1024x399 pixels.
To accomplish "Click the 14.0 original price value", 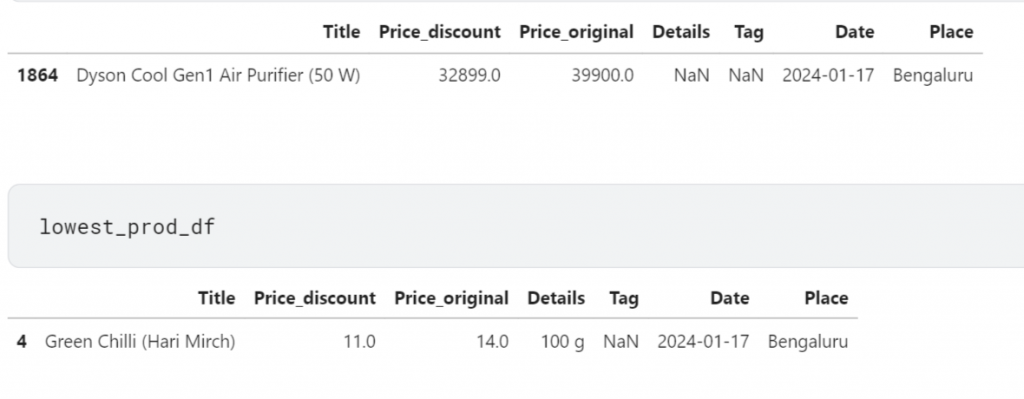I will pos(492,342).
